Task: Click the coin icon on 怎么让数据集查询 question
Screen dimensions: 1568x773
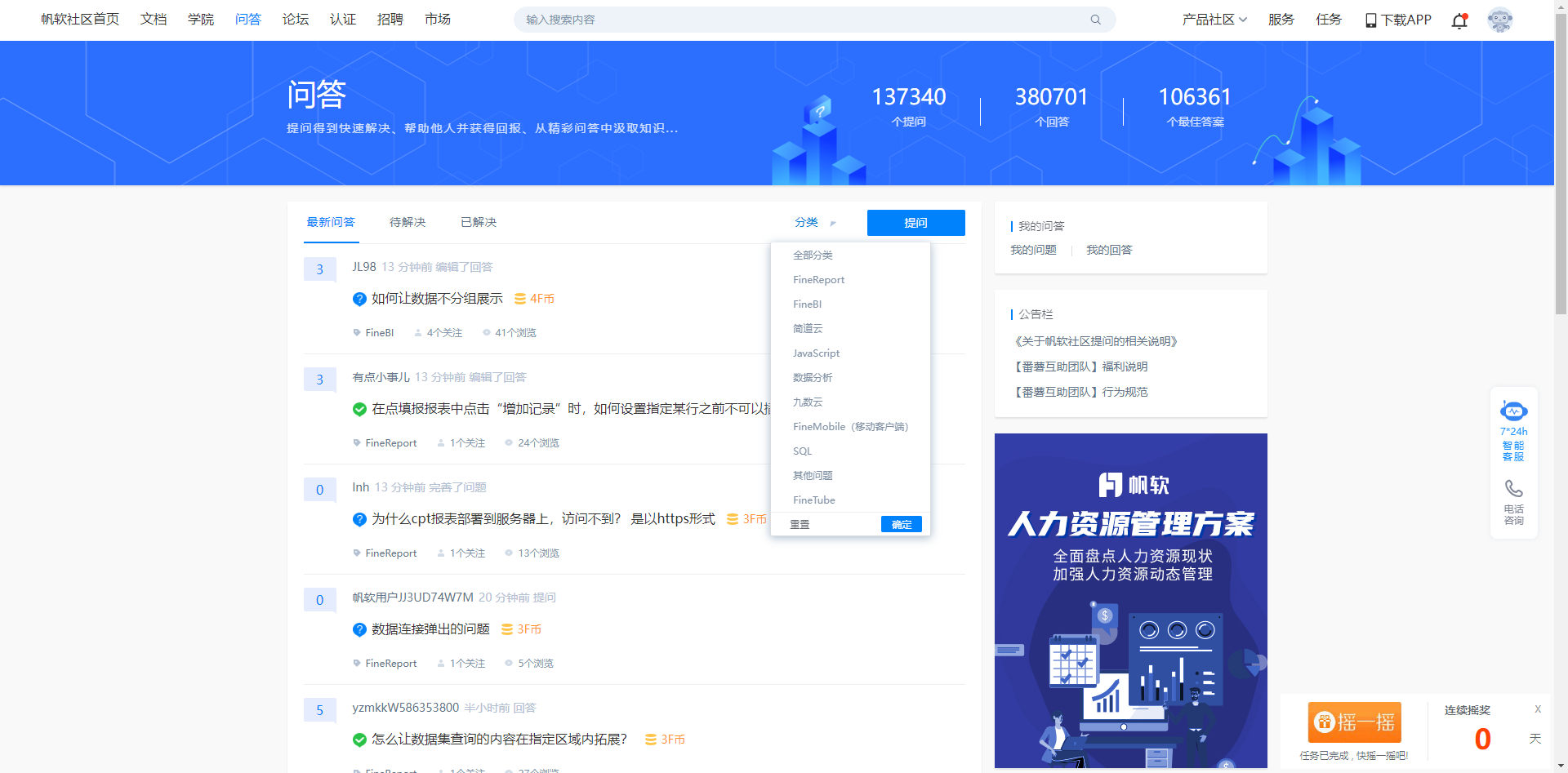Action: click(651, 740)
